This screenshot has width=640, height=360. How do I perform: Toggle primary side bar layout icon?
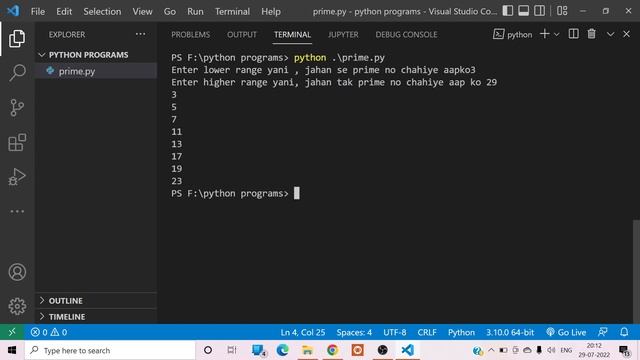[508, 11]
